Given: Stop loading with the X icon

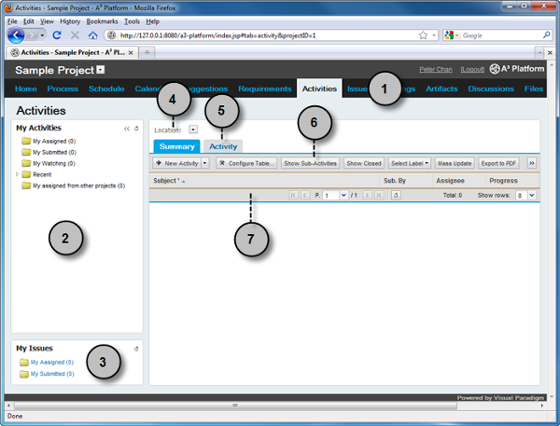Looking at the screenshot, I should click(x=75, y=35).
